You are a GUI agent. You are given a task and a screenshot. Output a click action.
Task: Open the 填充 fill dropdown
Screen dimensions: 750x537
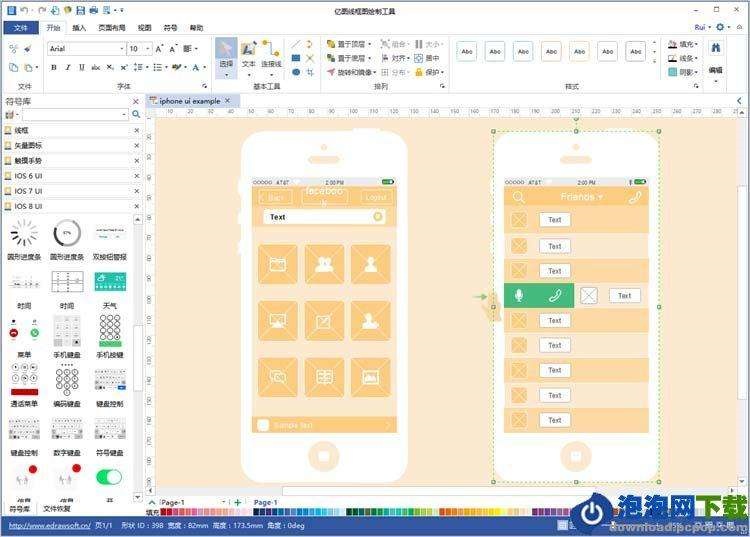click(683, 44)
